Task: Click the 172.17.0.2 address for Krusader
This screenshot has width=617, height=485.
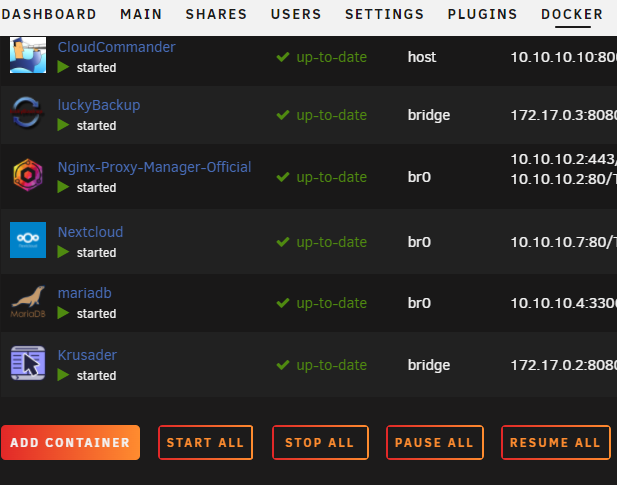Action: tap(563, 365)
